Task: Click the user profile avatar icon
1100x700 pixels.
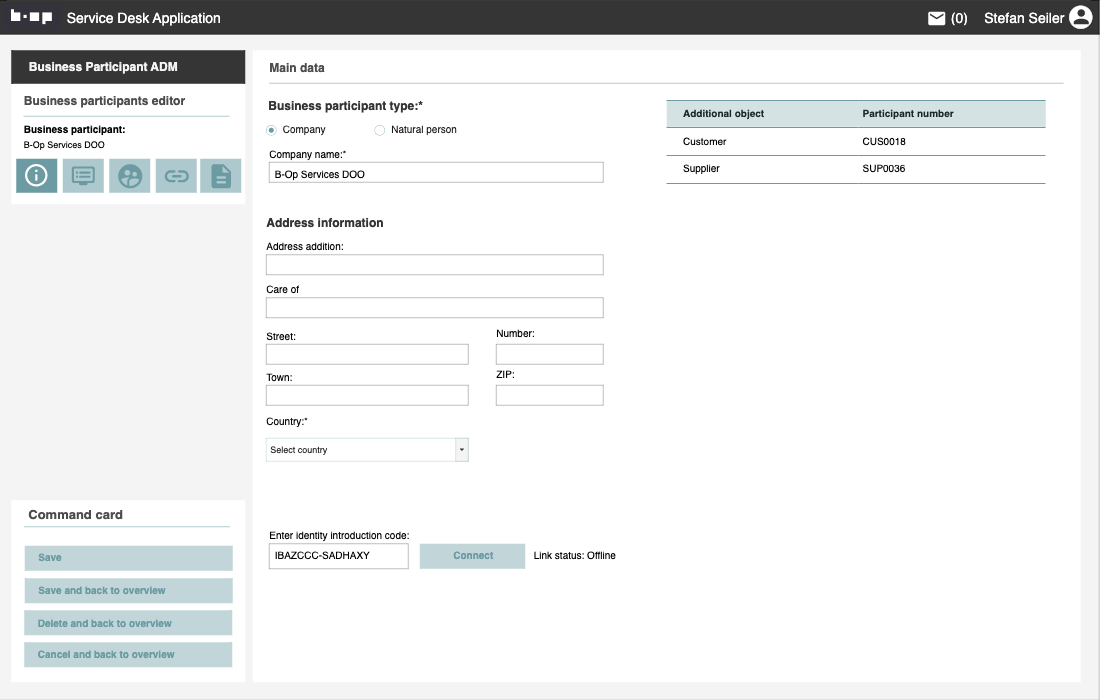Action: click(1080, 18)
